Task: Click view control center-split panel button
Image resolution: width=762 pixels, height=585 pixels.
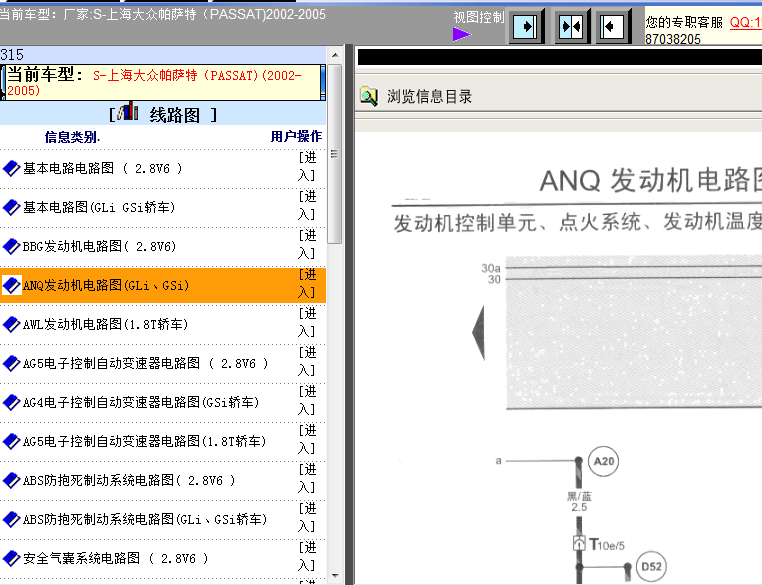Action: tap(572, 26)
